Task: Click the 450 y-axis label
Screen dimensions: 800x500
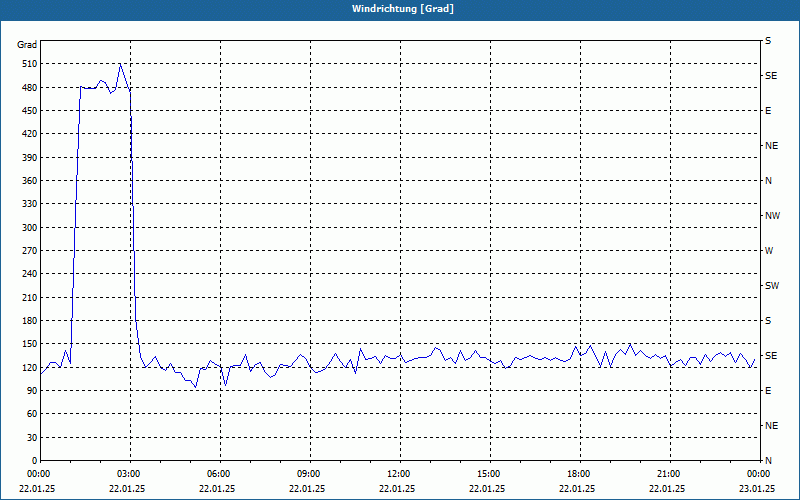Action: click(x=30, y=111)
